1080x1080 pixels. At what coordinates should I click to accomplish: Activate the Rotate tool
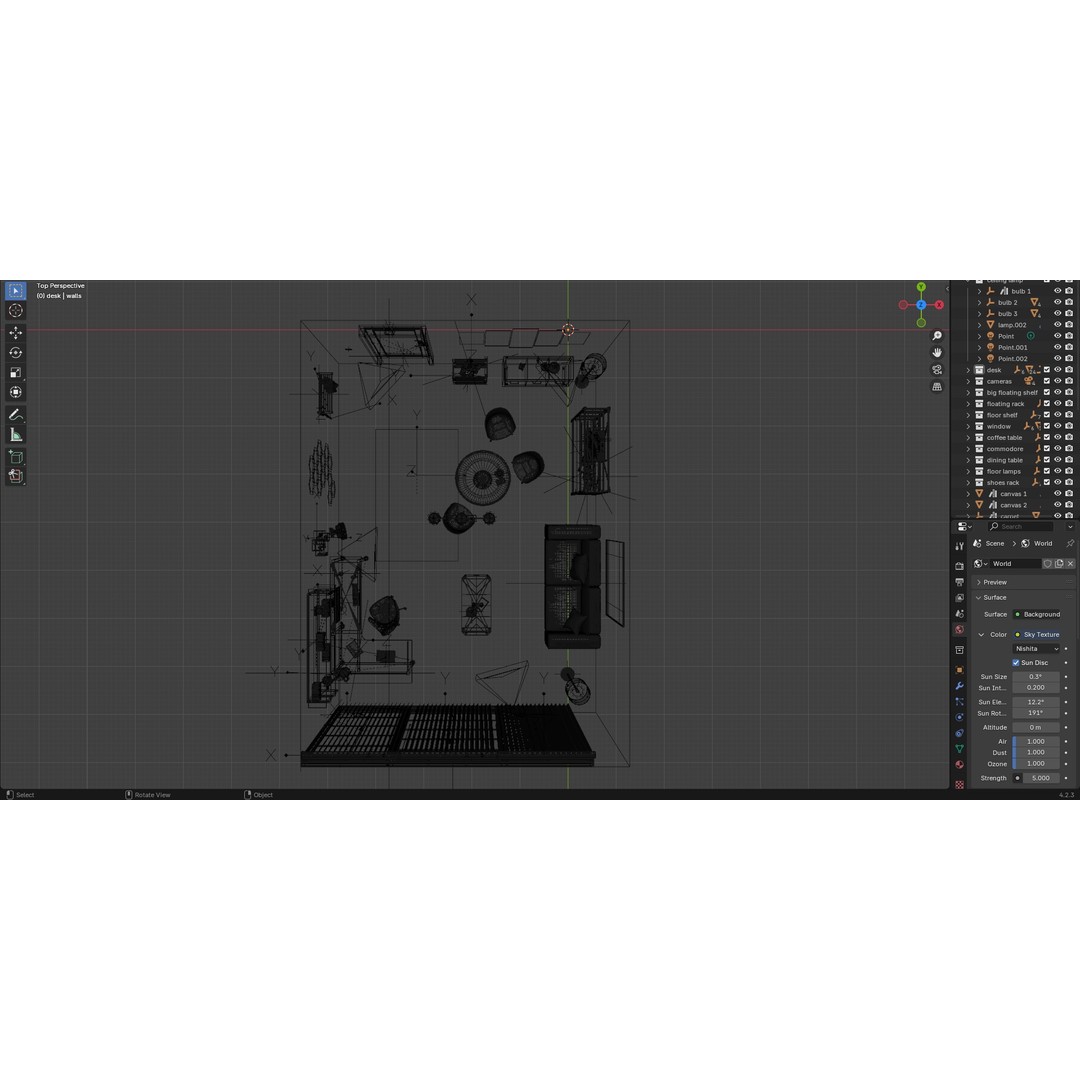[x=15, y=351]
